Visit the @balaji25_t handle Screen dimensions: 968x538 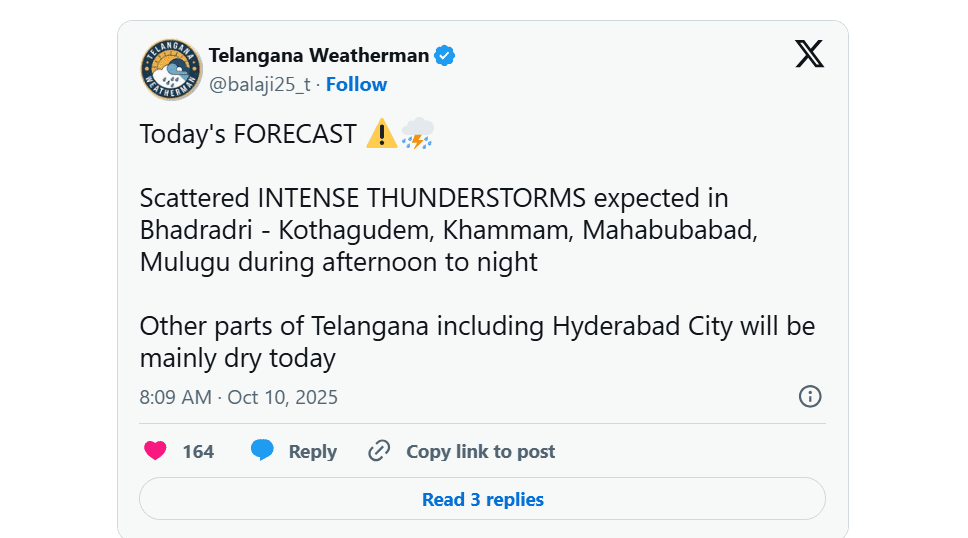pos(259,85)
